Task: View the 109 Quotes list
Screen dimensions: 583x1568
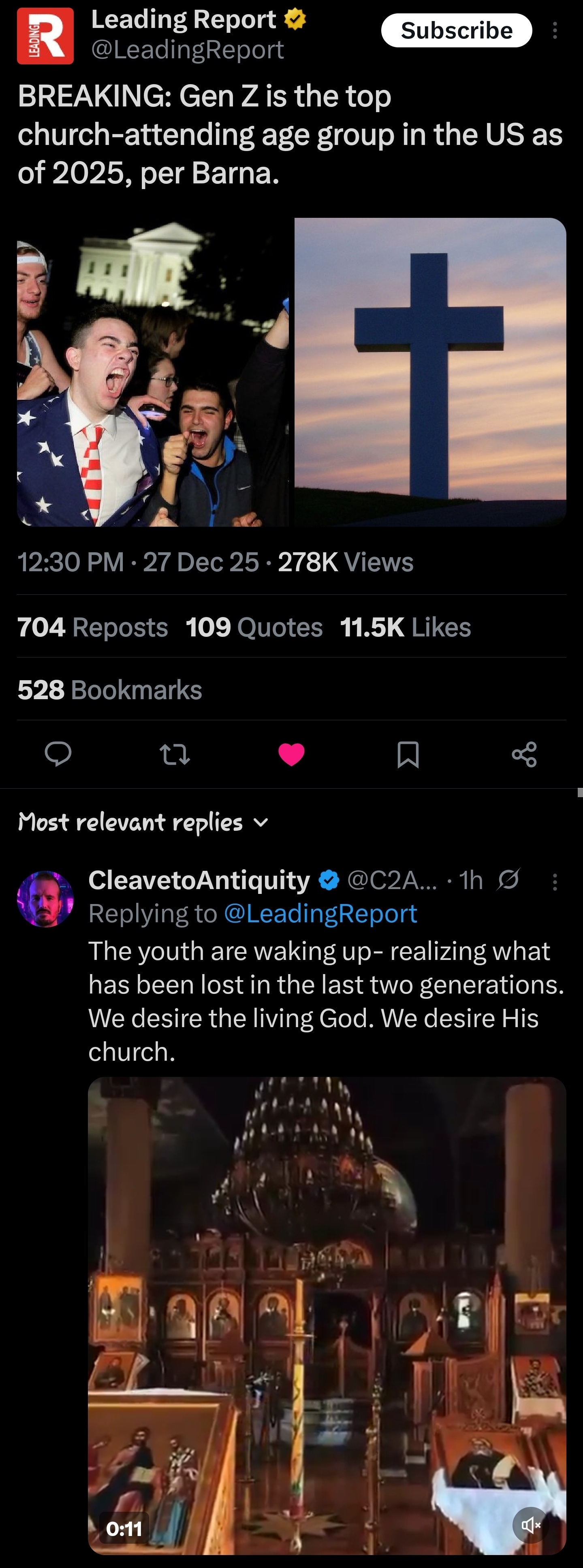Action: tap(254, 627)
